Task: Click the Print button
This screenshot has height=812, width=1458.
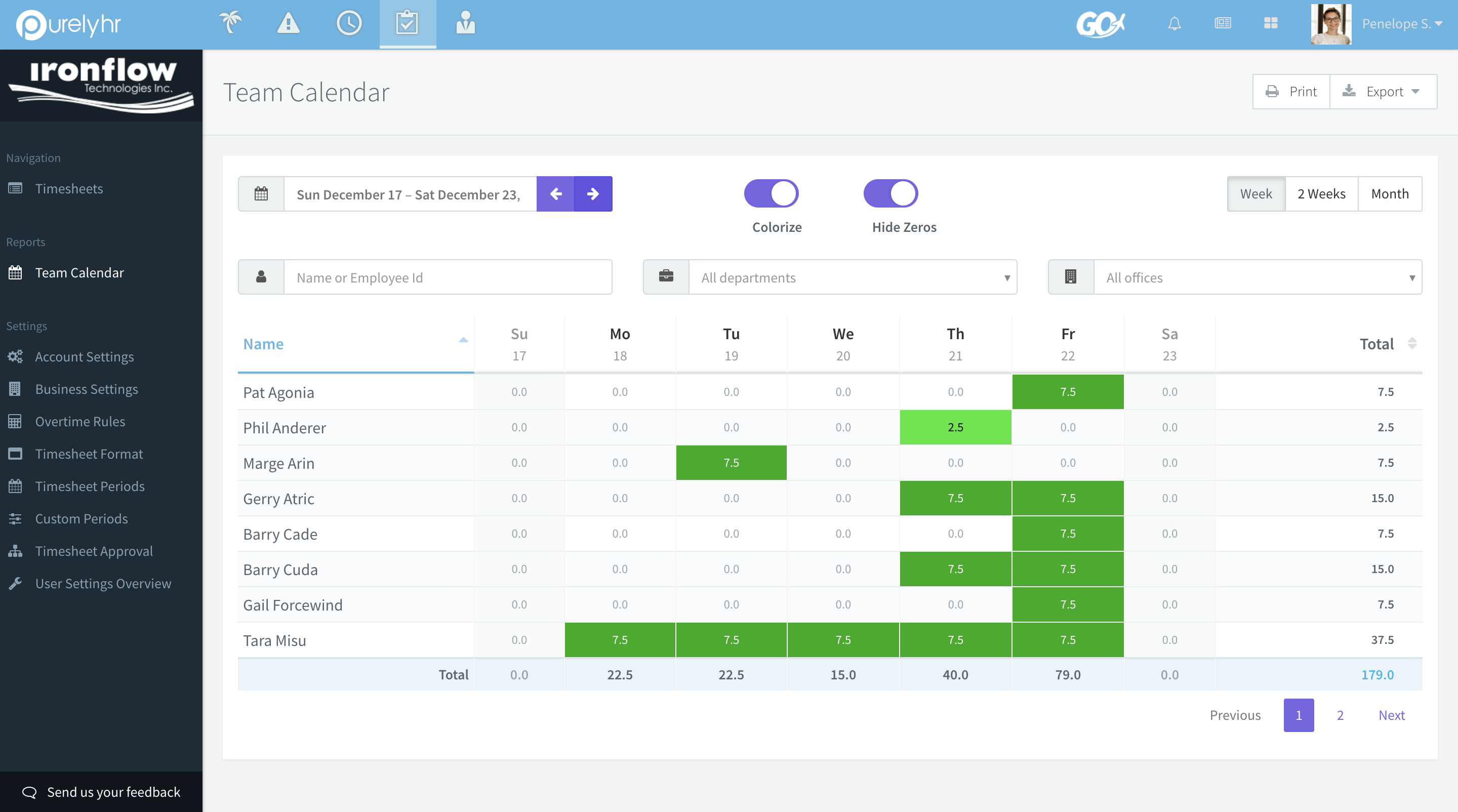Action: click(x=1291, y=92)
